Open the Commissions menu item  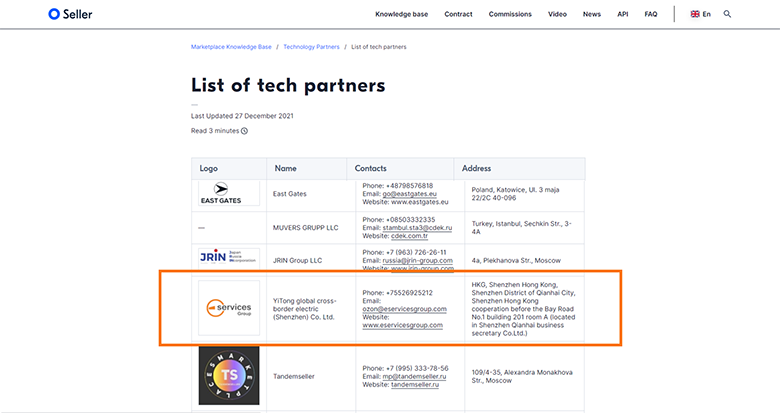tap(510, 14)
